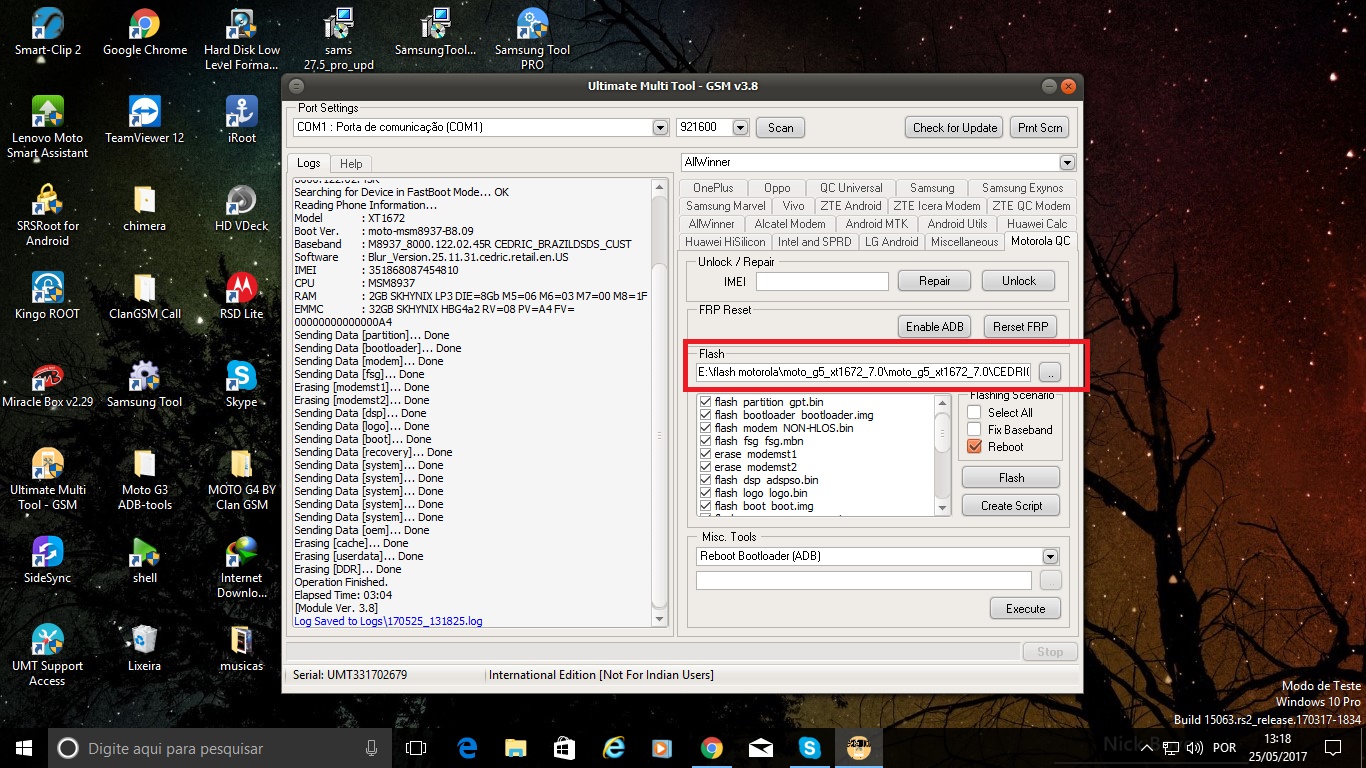This screenshot has height=768, width=1366.
Task: Expand COM port dropdown
Action: tap(660, 128)
